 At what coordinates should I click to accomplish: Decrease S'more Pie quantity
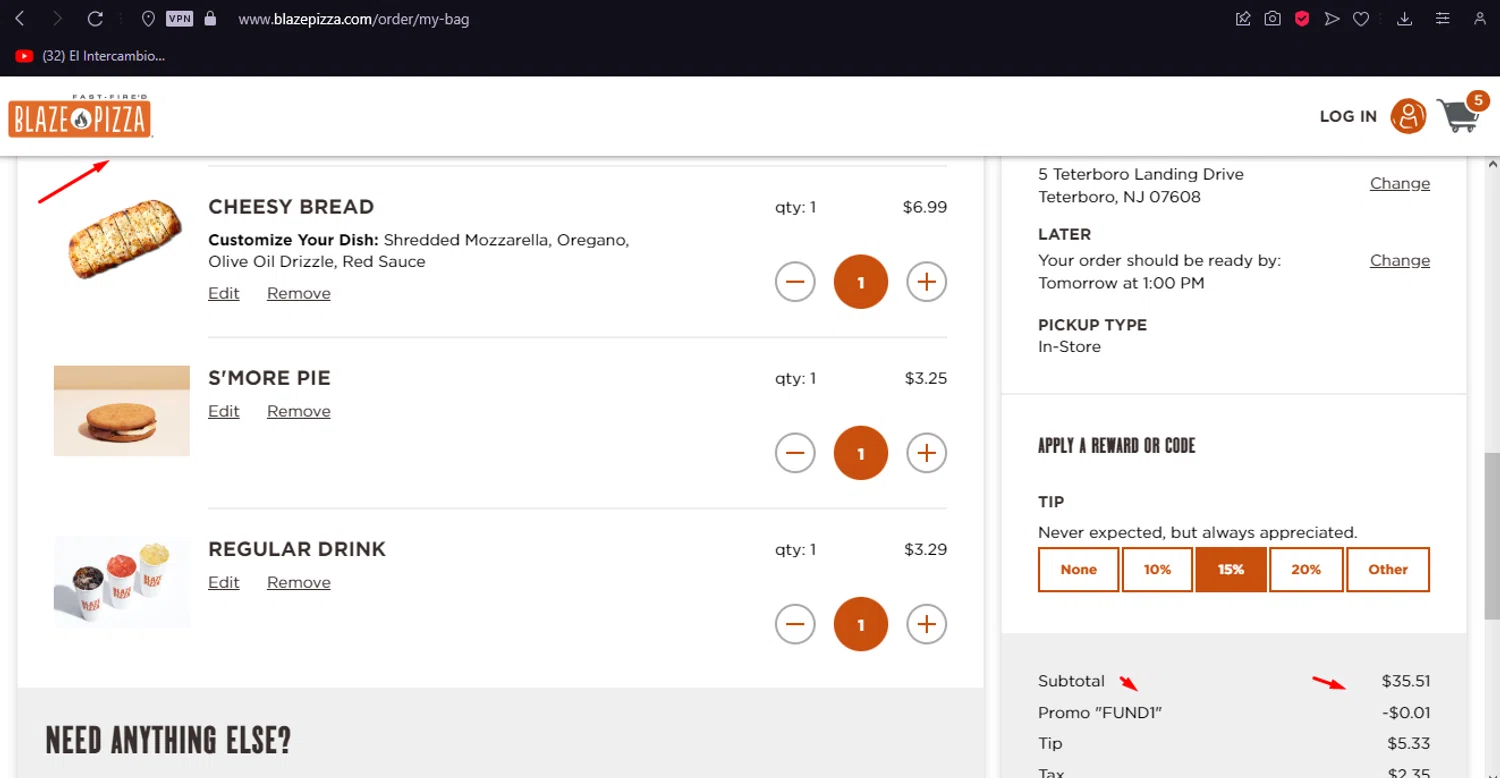[x=795, y=453]
